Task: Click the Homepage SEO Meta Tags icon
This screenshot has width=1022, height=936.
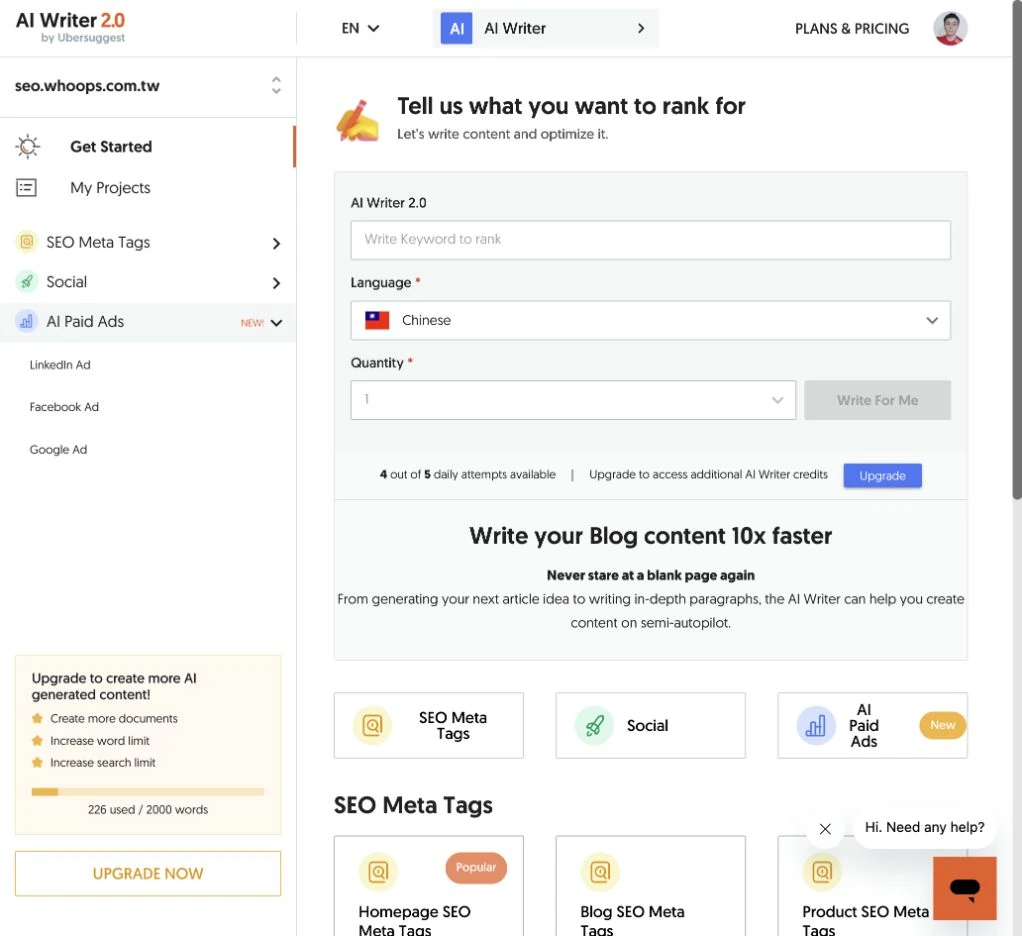Action: [378, 871]
